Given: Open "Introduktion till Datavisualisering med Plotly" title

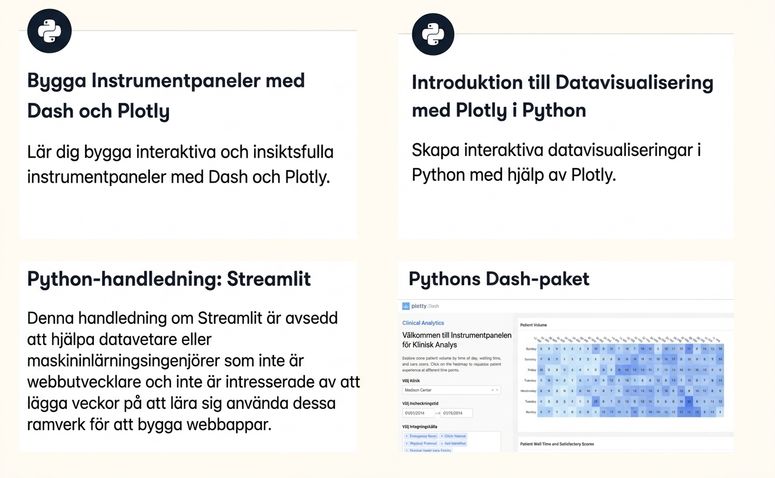Looking at the screenshot, I should pyautogui.click(x=562, y=96).
